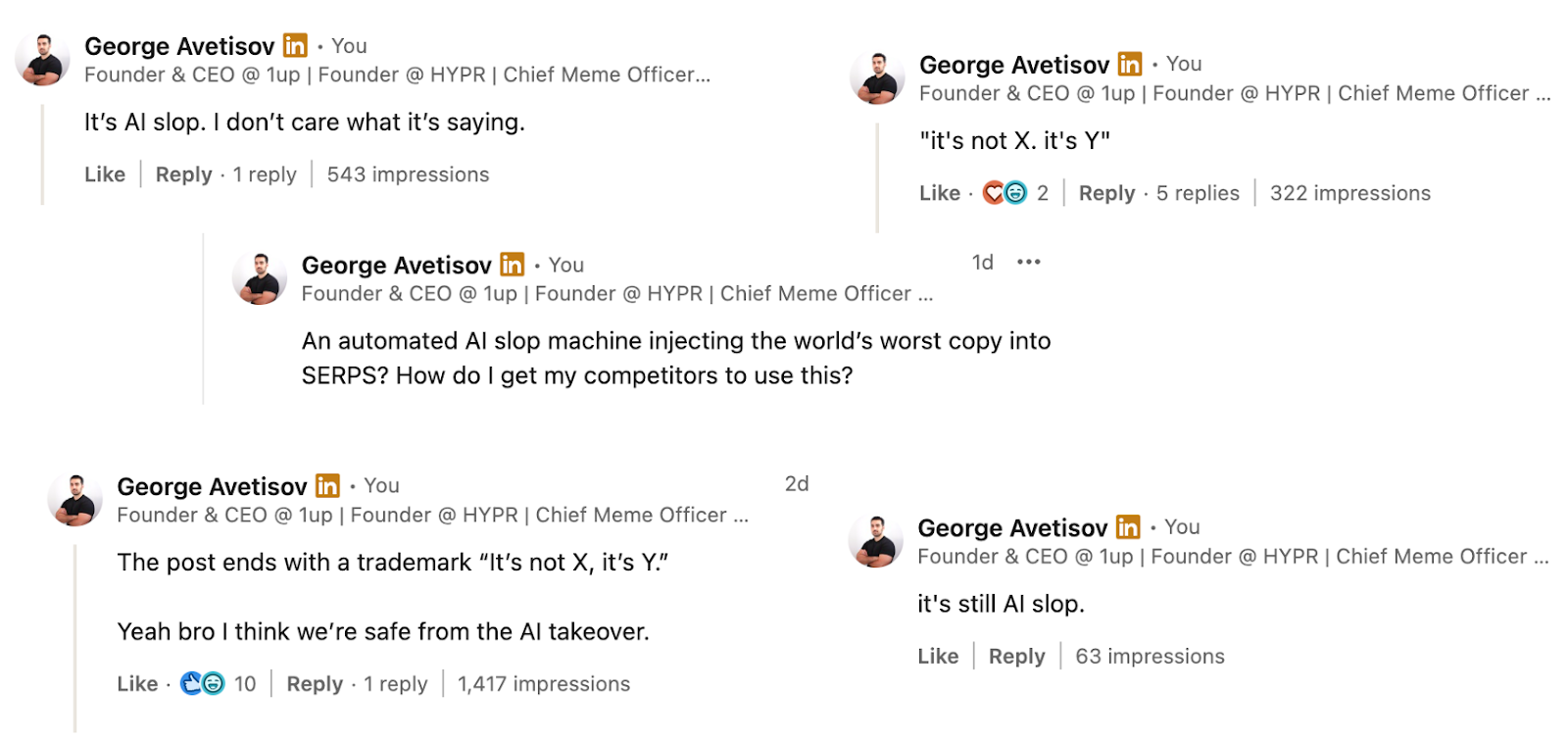Image resolution: width=1568 pixels, height=742 pixels.
Task: Click the laughing reaction on the 'it's not X' comment
Action: pyautogui.click(x=1015, y=192)
